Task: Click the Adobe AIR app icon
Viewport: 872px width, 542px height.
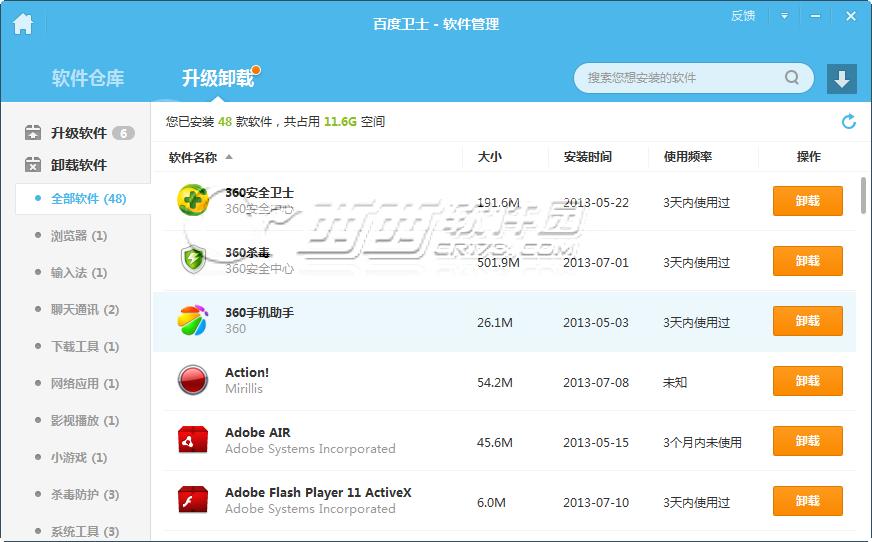Action: coord(192,440)
